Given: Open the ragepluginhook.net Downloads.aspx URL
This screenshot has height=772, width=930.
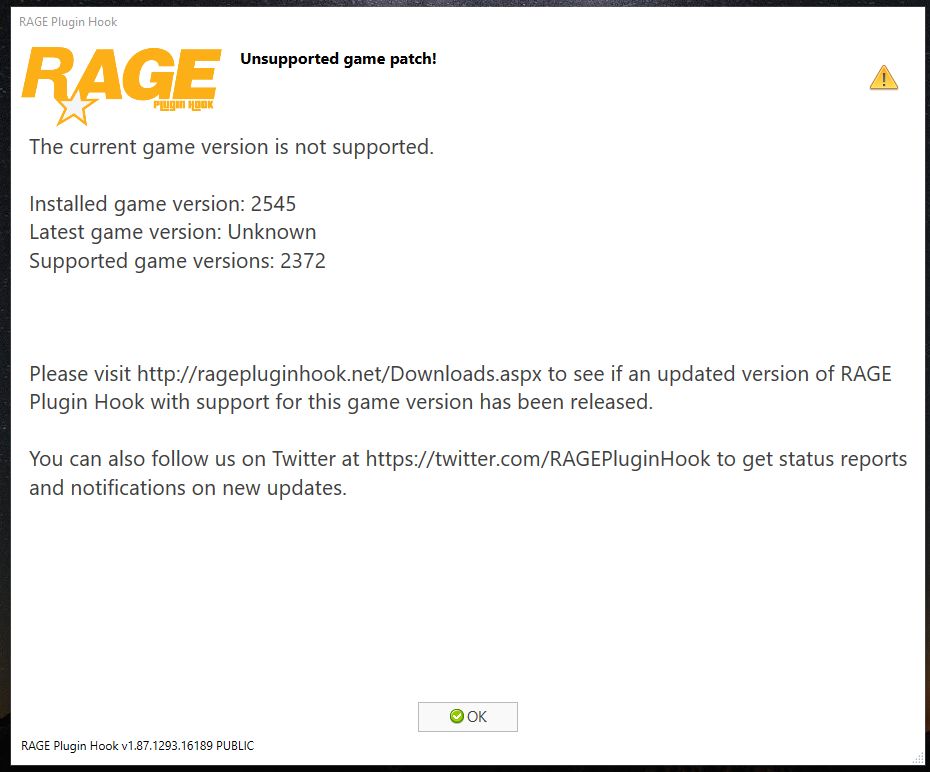Looking at the screenshot, I should point(339,374).
